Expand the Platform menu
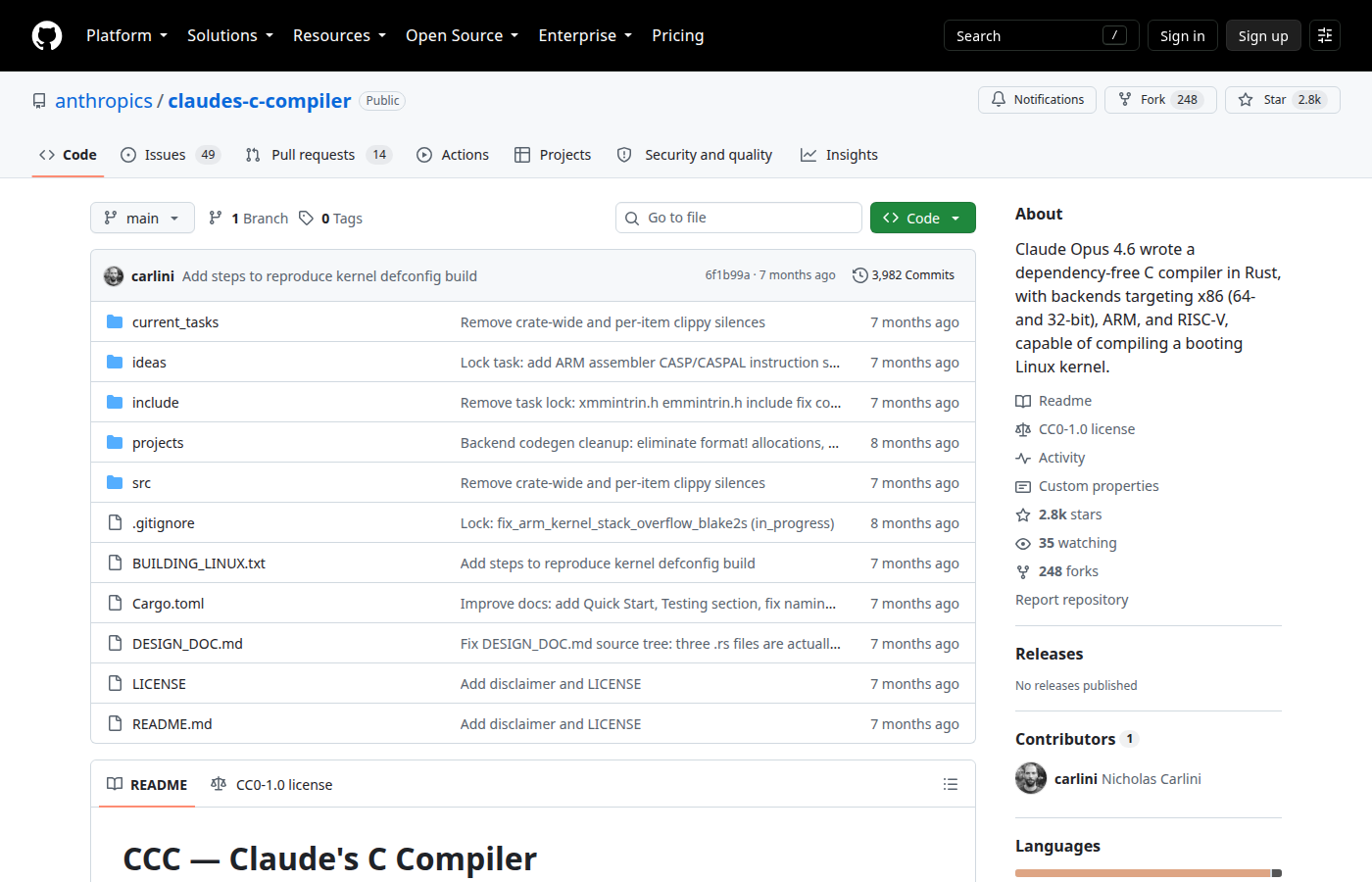Image resolution: width=1372 pixels, height=882 pixels. click(x=126, y=35)
